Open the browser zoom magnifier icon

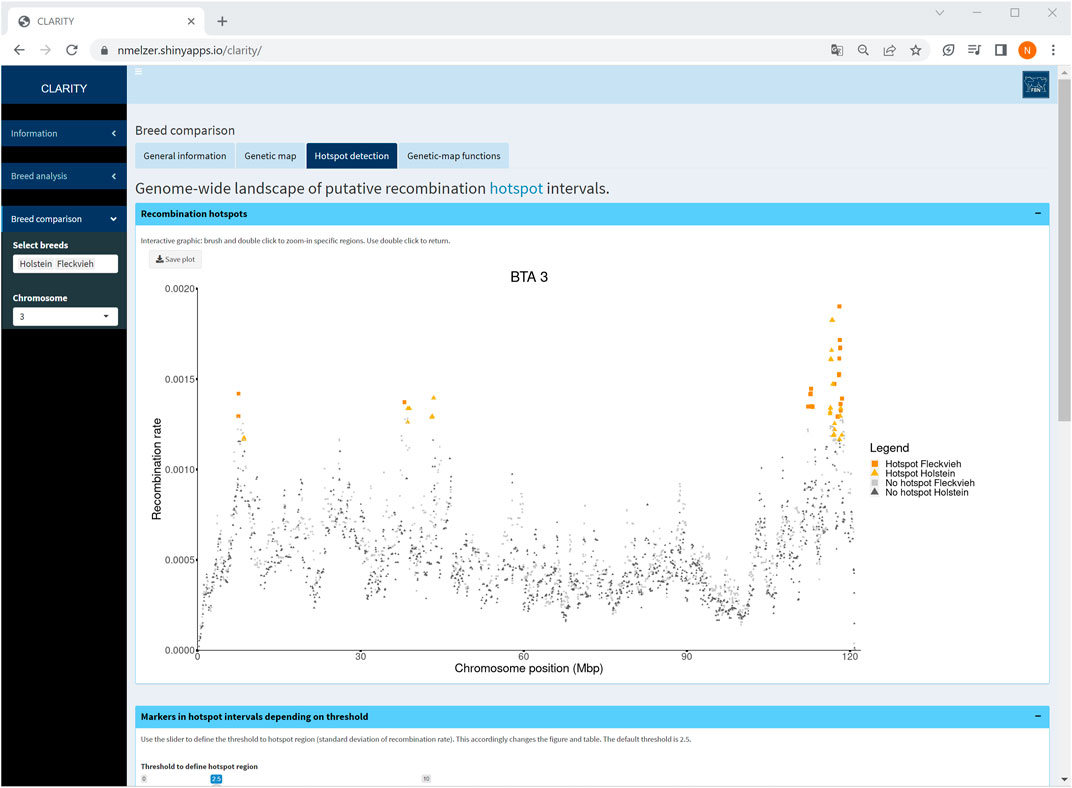coord(863,50)
